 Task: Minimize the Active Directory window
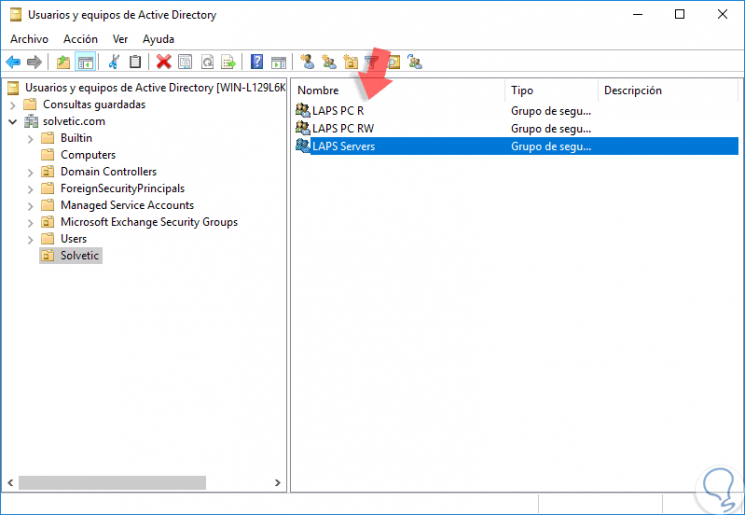[638, 14]
